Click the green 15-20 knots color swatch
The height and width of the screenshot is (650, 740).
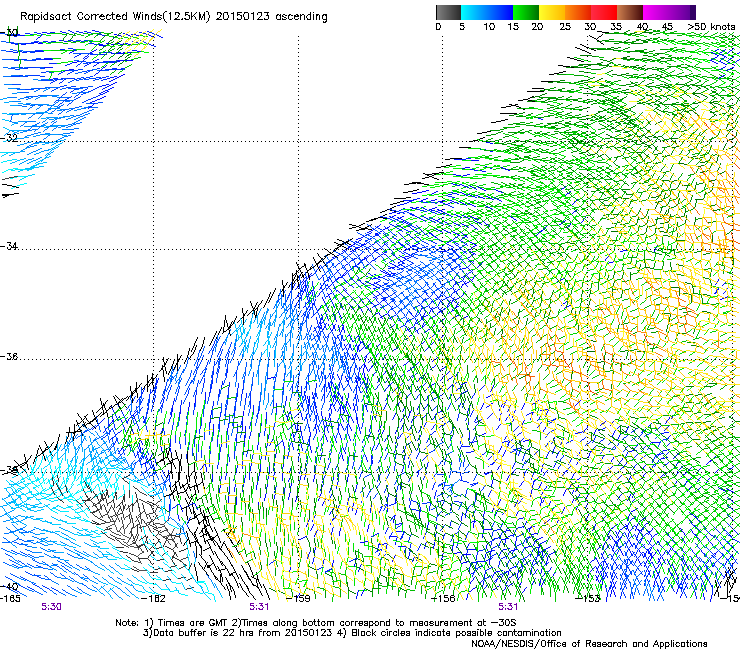(526, 12)
